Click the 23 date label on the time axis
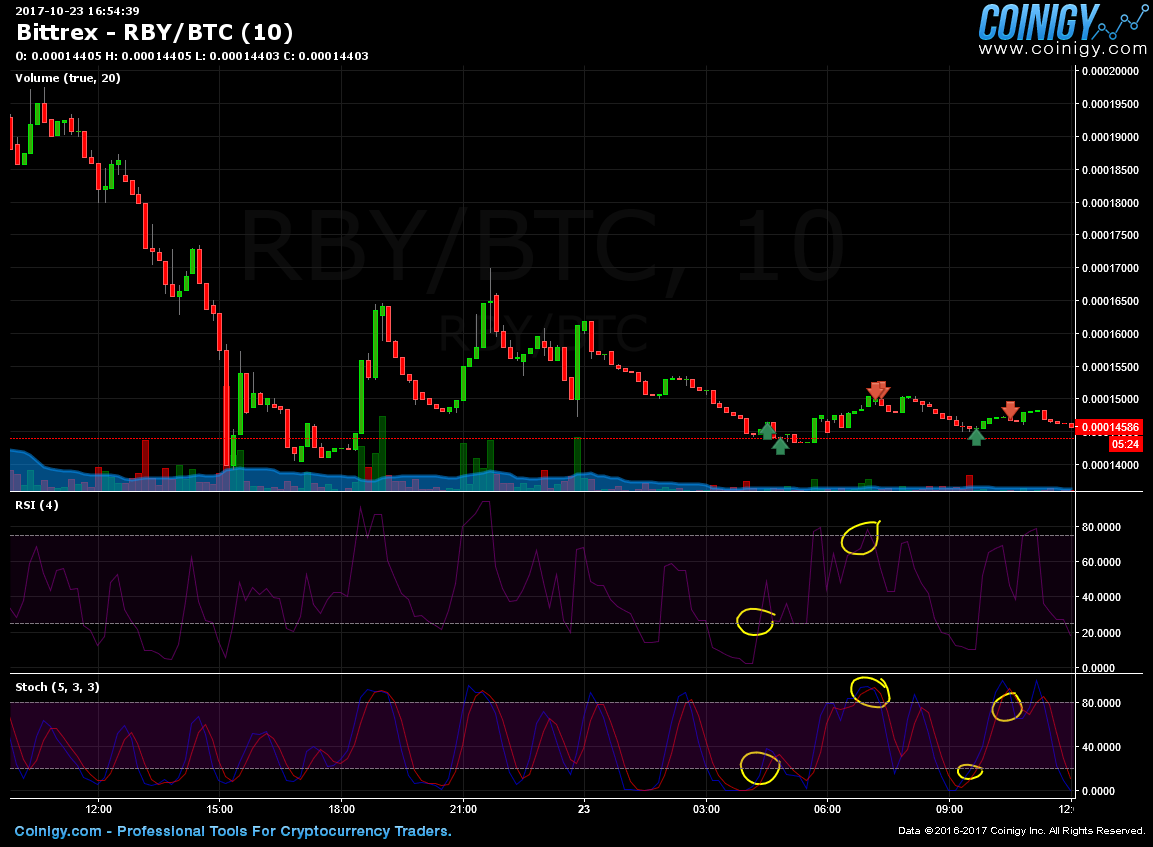Image resolution: width=1153 pixels, height=847 pixels. click(584, 809)
